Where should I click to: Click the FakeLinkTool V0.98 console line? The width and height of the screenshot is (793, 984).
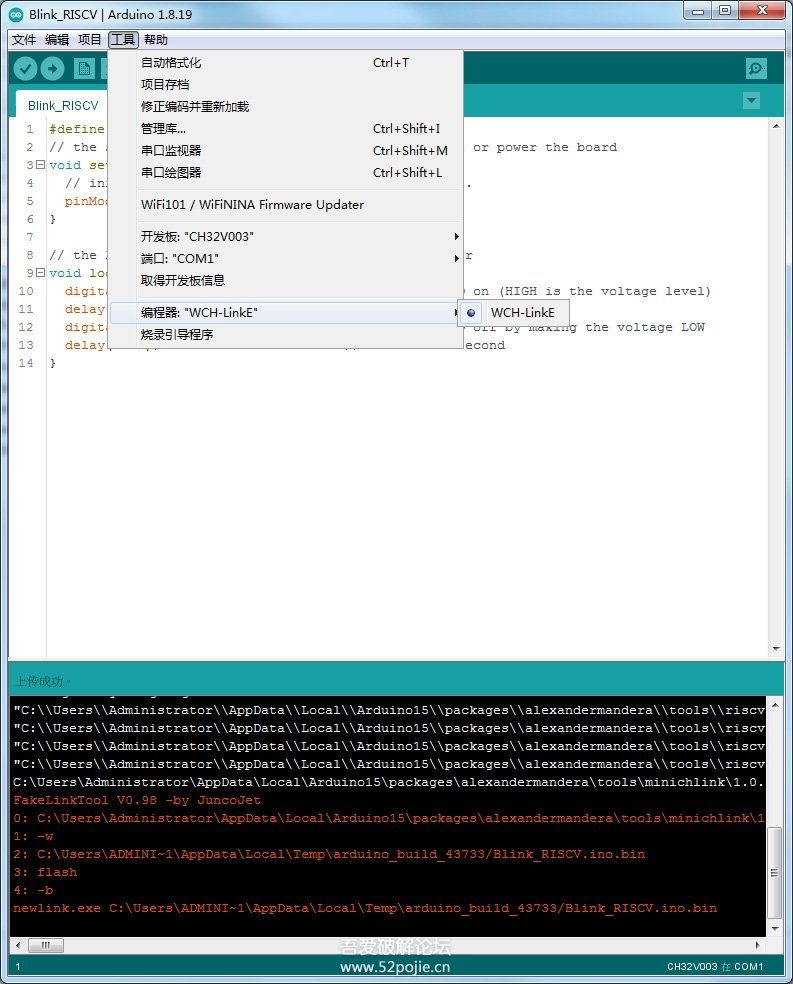tap(137, 800)
